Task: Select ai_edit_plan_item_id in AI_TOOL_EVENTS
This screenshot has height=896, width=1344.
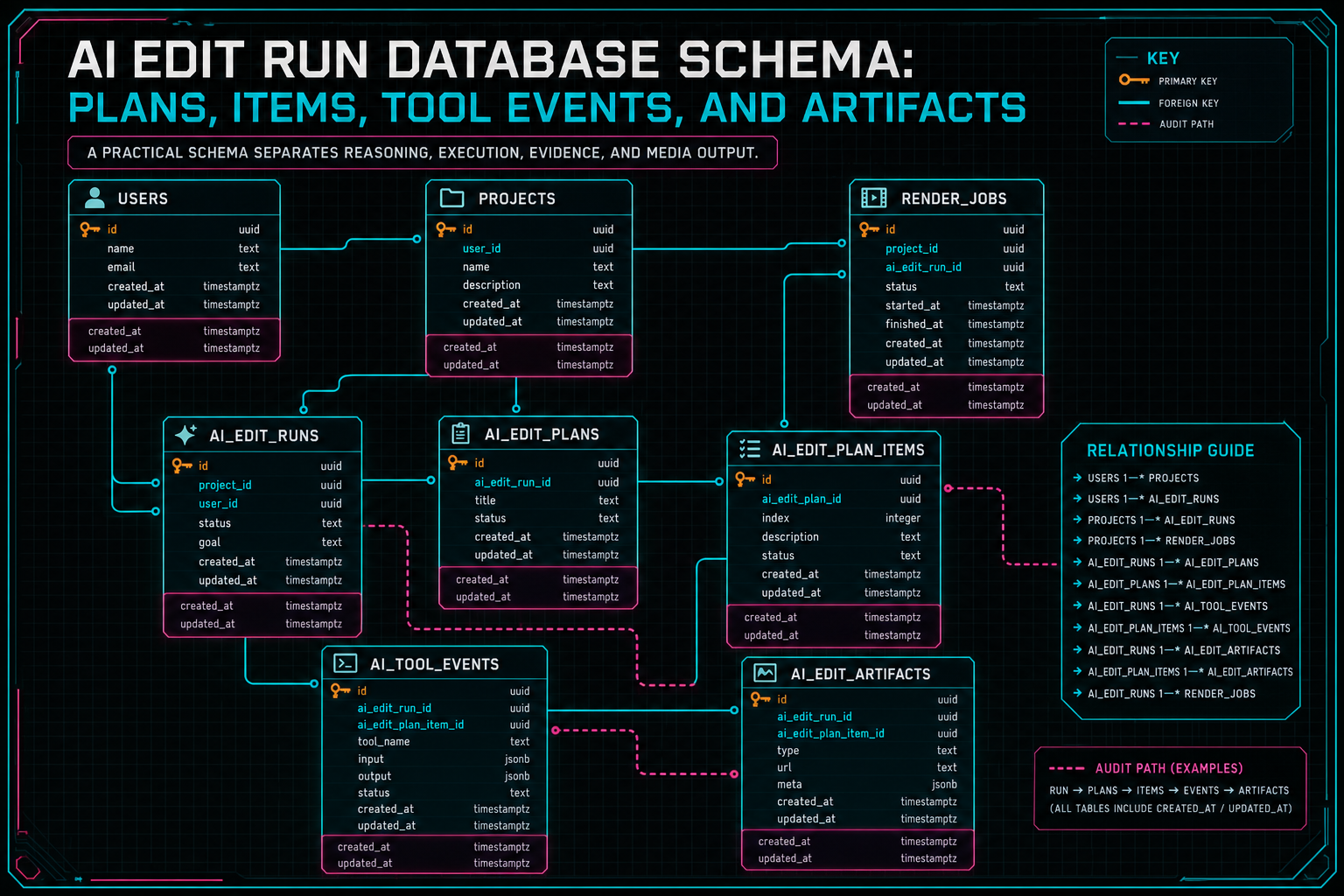Action: [410, 724]
